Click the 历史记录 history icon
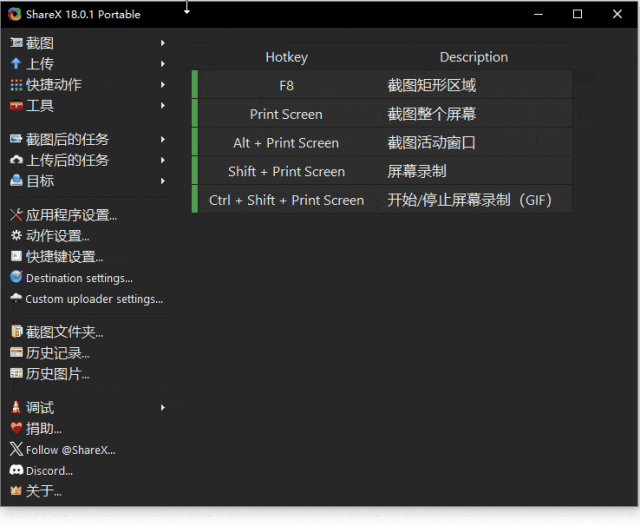This screenshot has width=640, height=526. point(16,353)
